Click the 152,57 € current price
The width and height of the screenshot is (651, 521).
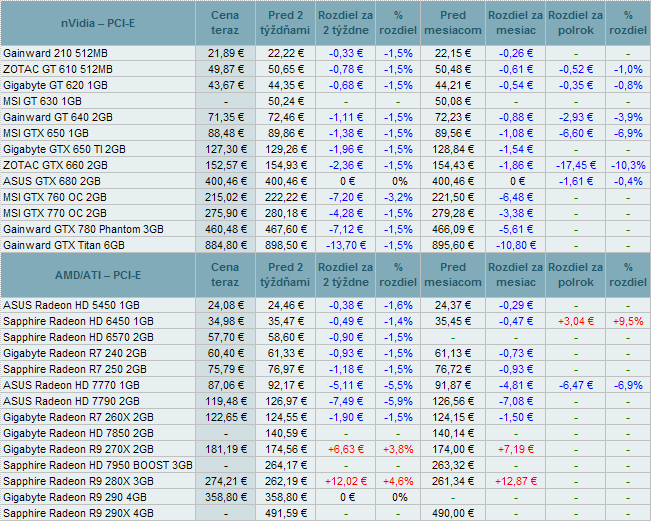(226, 165)
